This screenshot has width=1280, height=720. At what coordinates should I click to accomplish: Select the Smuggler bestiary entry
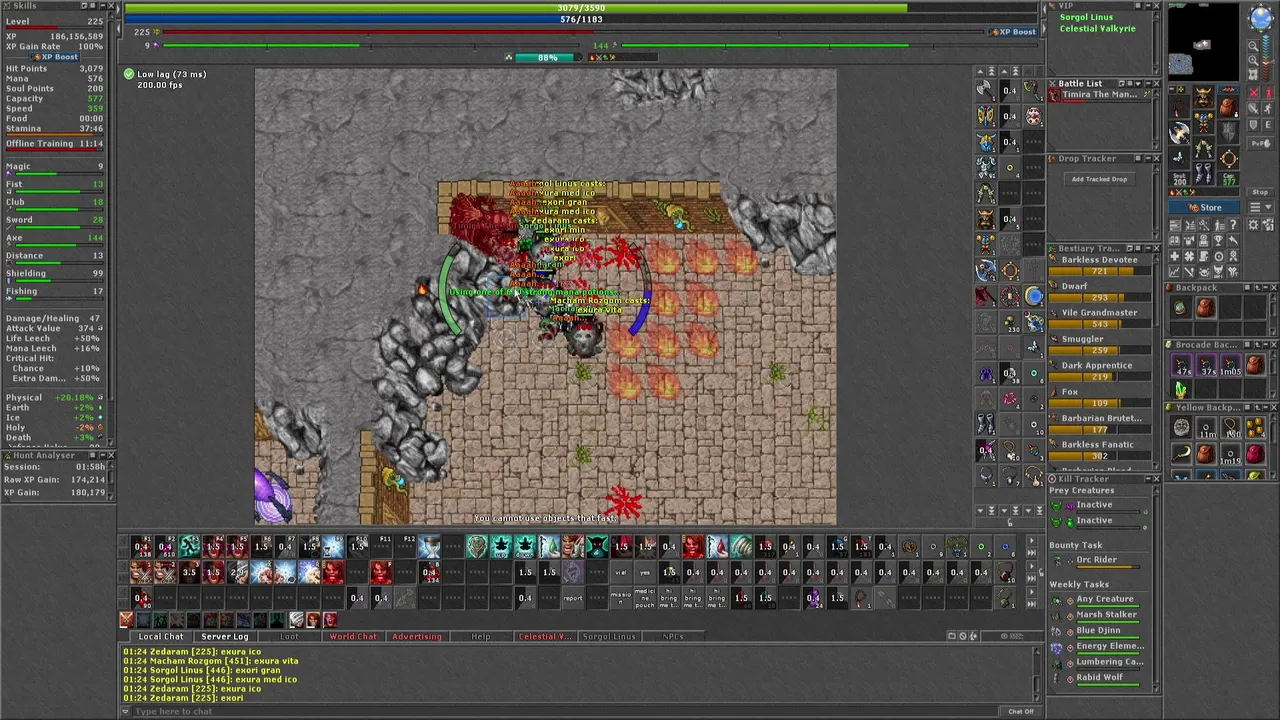(x=1099, y=344)
